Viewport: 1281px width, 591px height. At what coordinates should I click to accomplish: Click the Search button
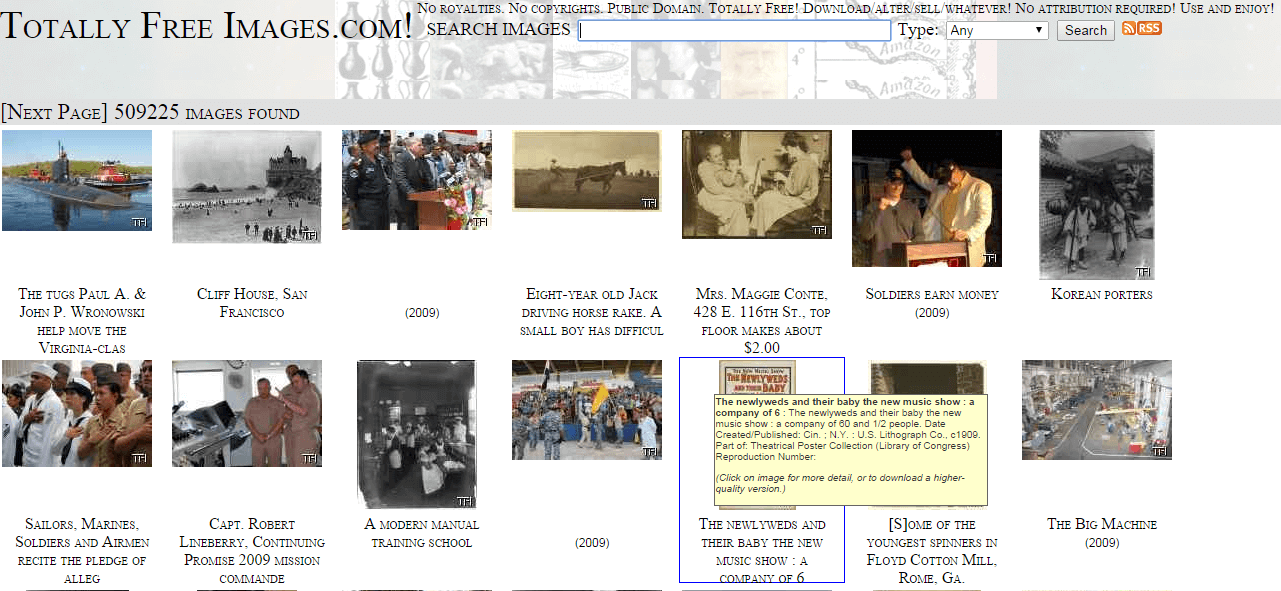[x=1085, y=30]
